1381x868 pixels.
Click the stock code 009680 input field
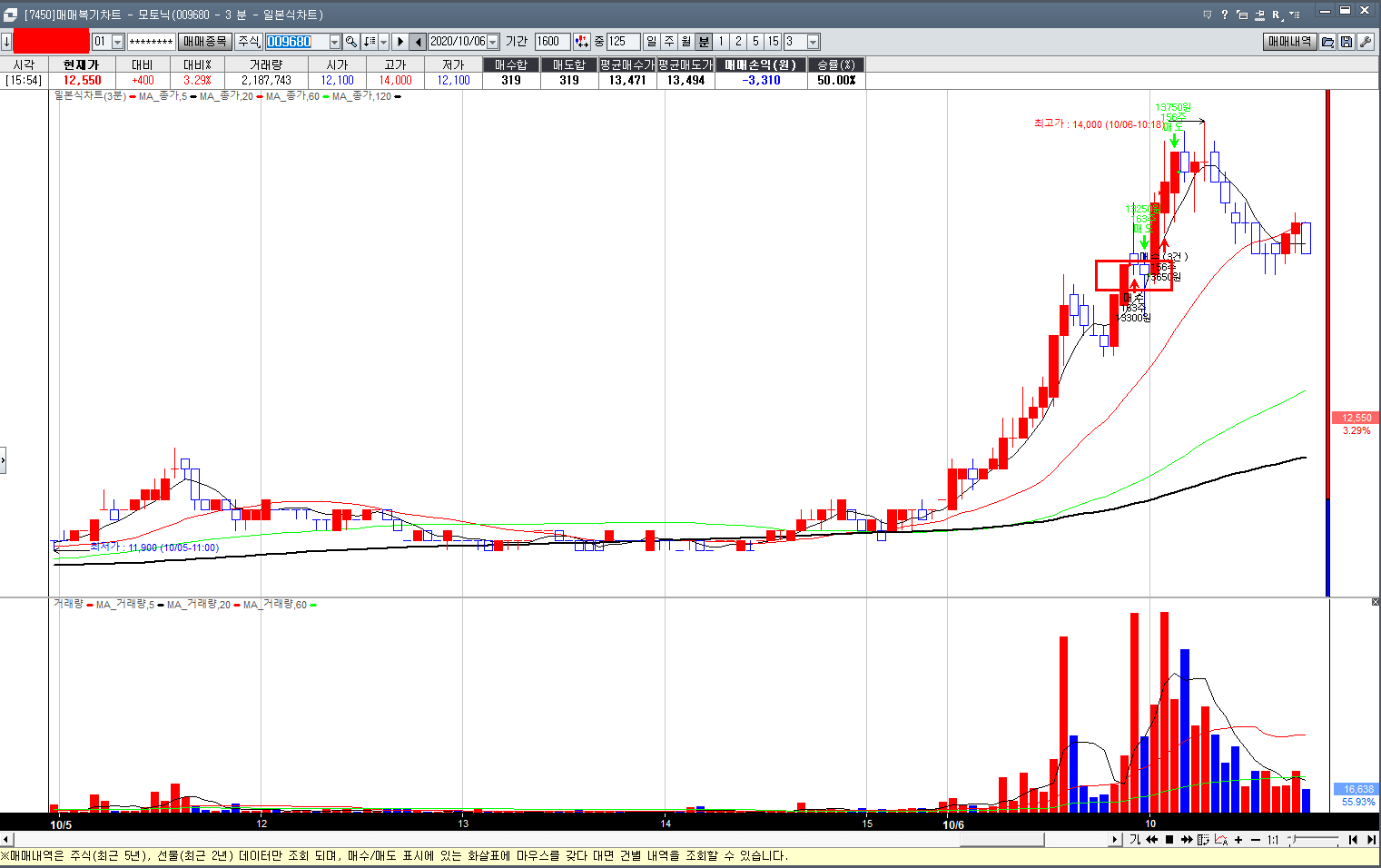[x=296, y=42]
